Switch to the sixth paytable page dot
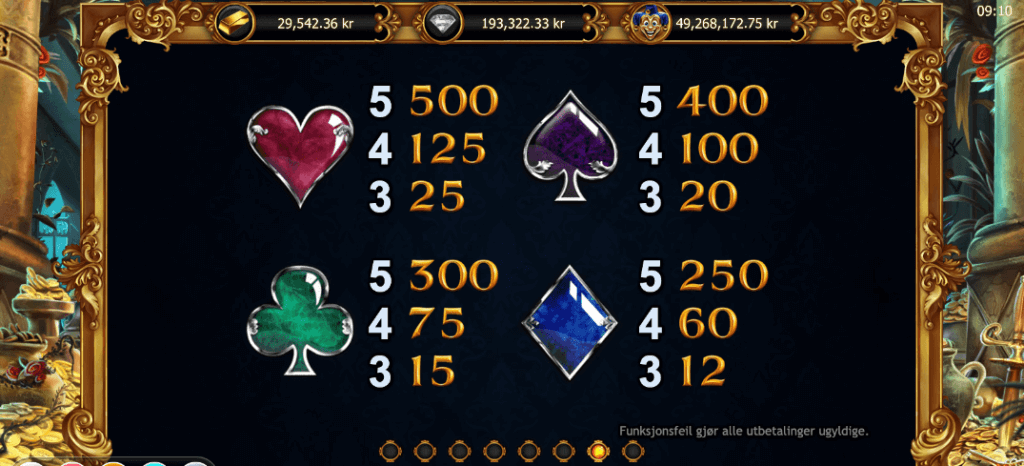Viewport: 1024px width, 466px height. tap(563, 450)
